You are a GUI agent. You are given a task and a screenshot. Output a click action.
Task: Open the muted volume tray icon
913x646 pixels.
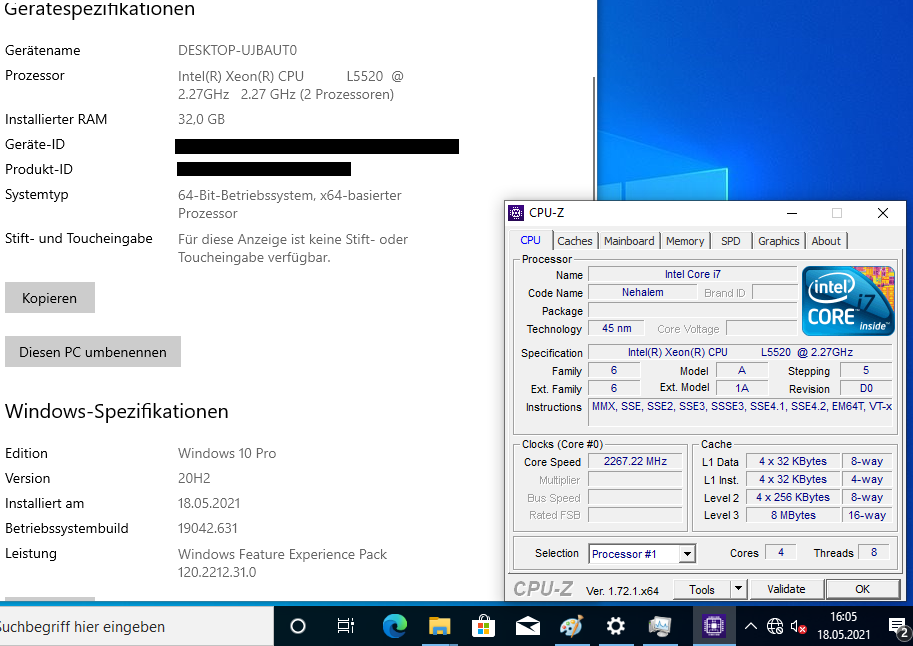(798, 627)
